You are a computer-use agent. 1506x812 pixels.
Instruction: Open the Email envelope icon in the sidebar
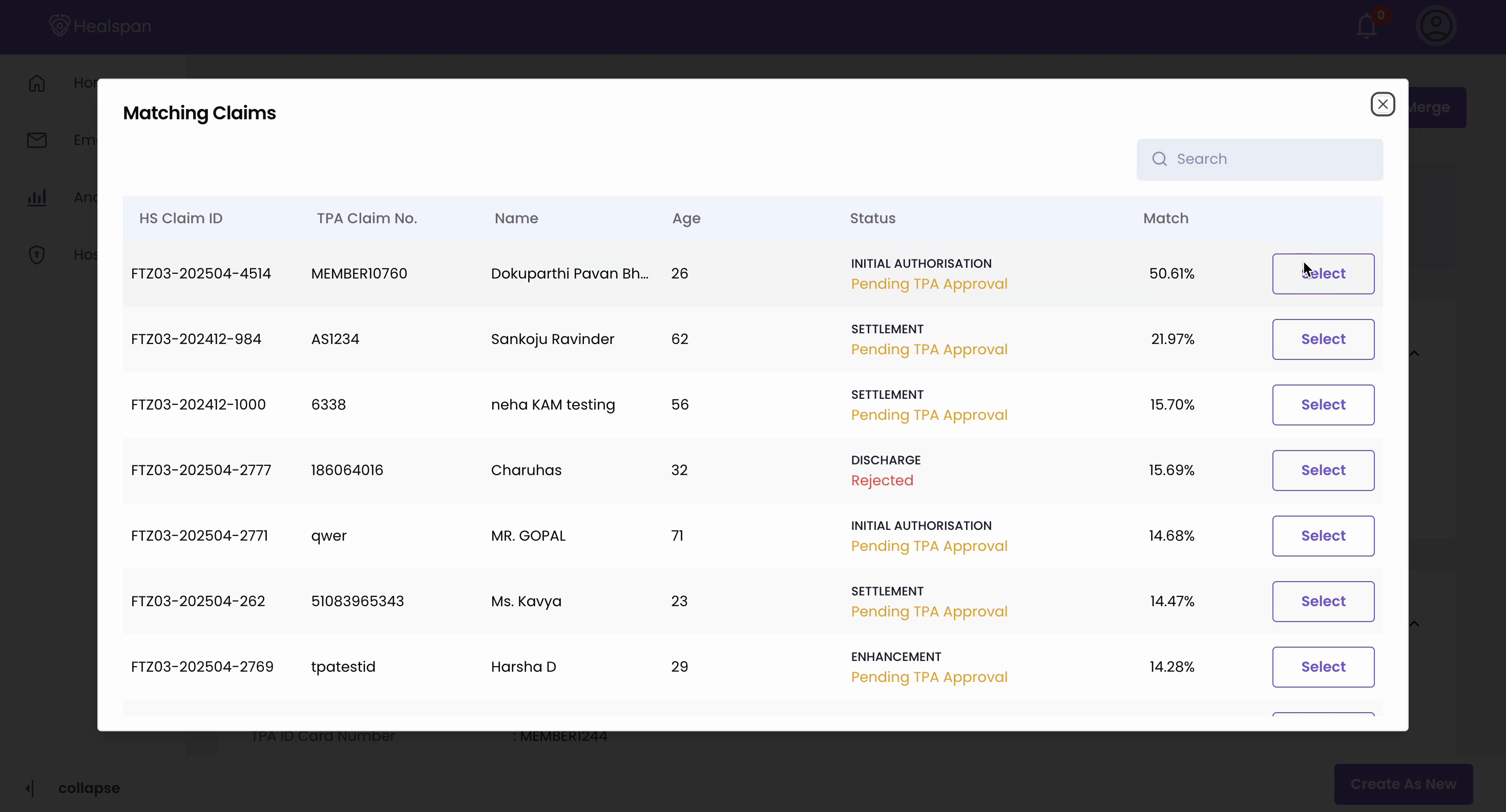(36, 140)
